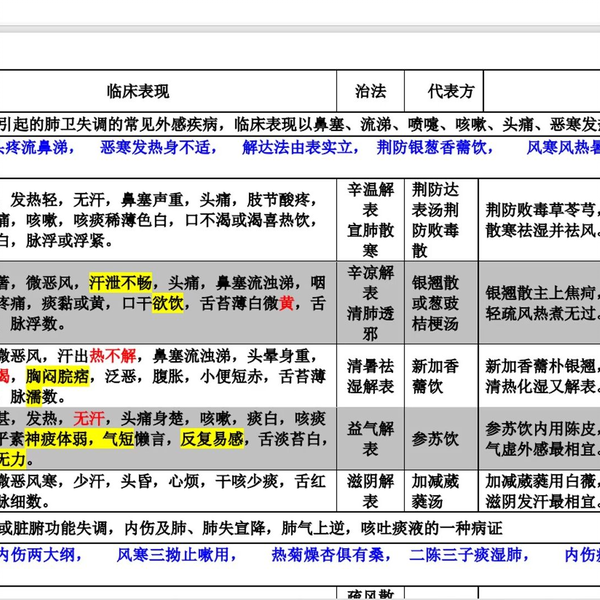This screenshot has width=600, height=600.
Task: Click blue verse 二陈三子痰湿肺
Action: click(469, 555)
